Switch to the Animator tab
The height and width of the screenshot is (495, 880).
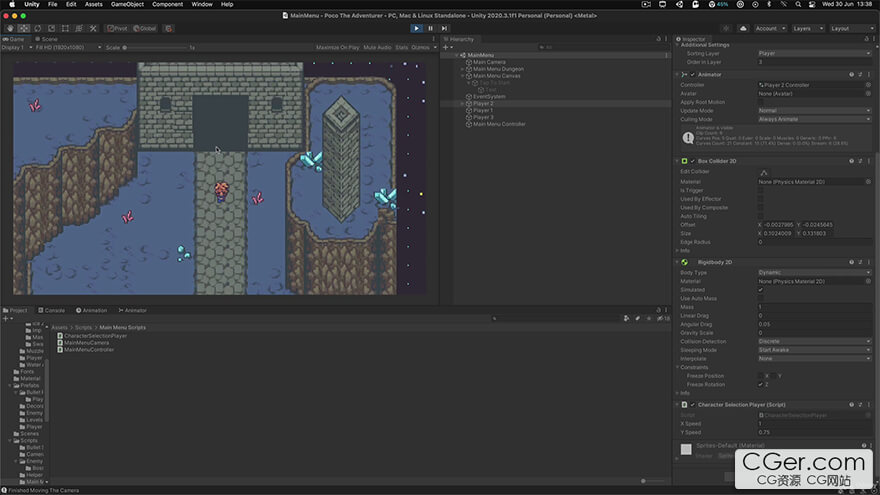[132, 310]
